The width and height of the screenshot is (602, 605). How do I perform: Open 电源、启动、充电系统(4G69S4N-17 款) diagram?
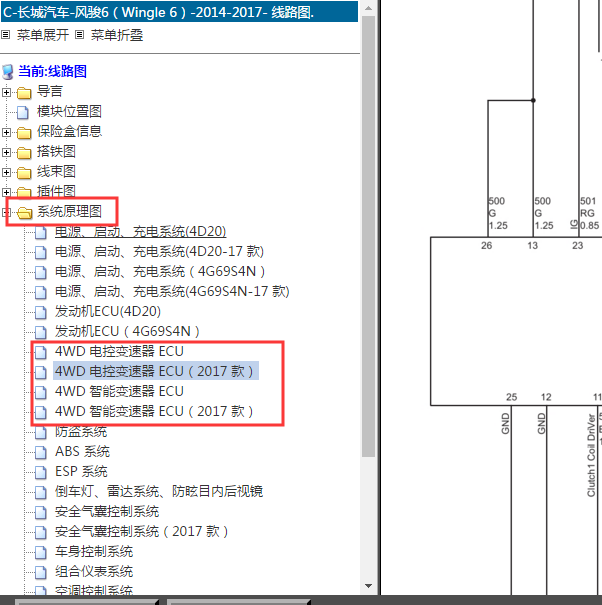172,292
